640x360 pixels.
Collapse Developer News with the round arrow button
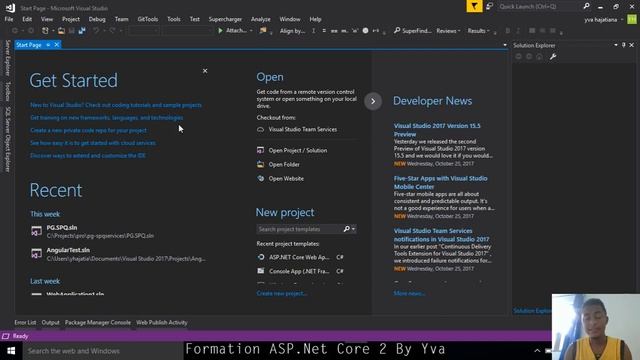pyautogui.click(x=373, y=101)
